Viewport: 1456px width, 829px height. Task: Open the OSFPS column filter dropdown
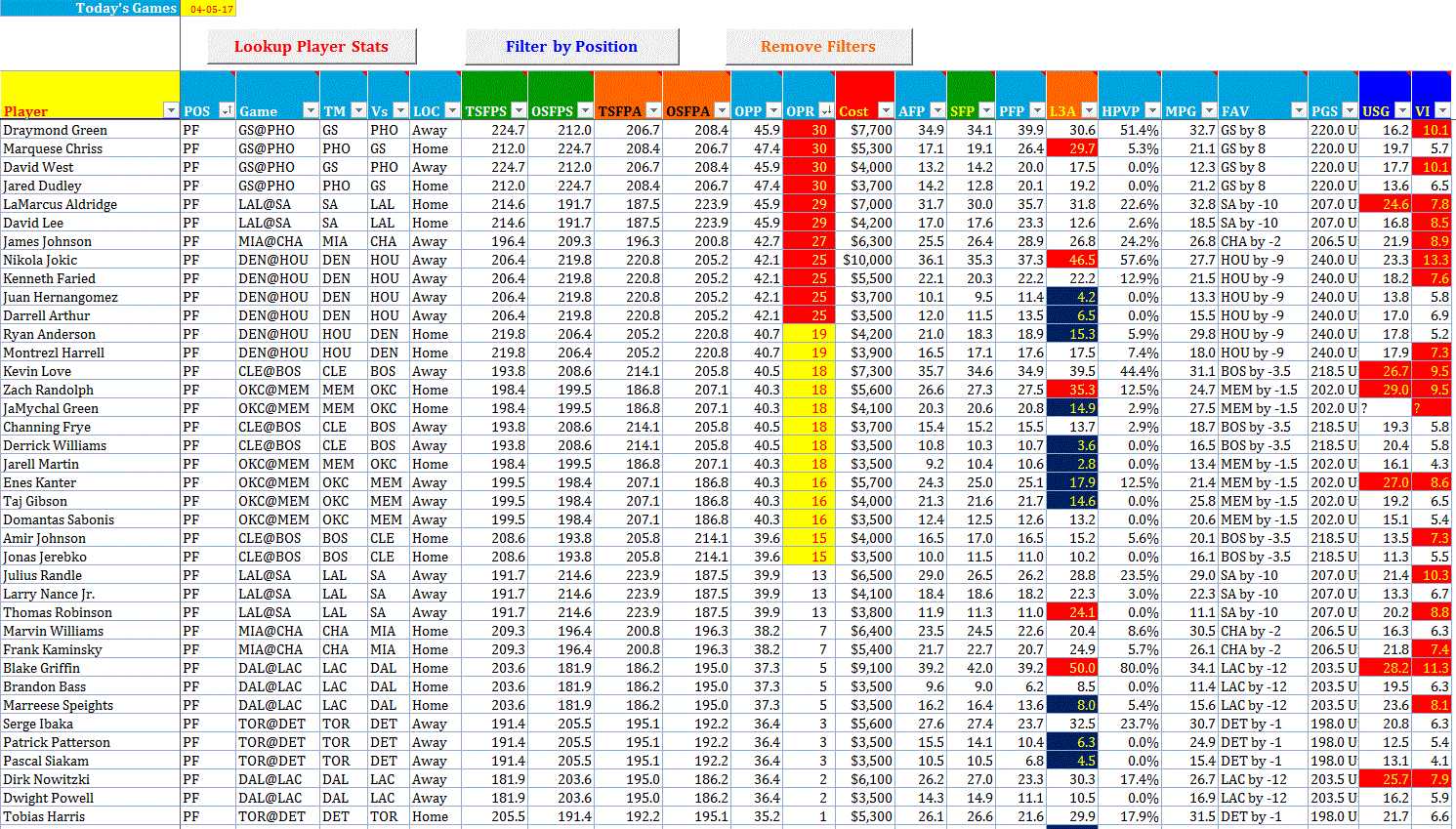pyautogui.click(x=585, y=110)
